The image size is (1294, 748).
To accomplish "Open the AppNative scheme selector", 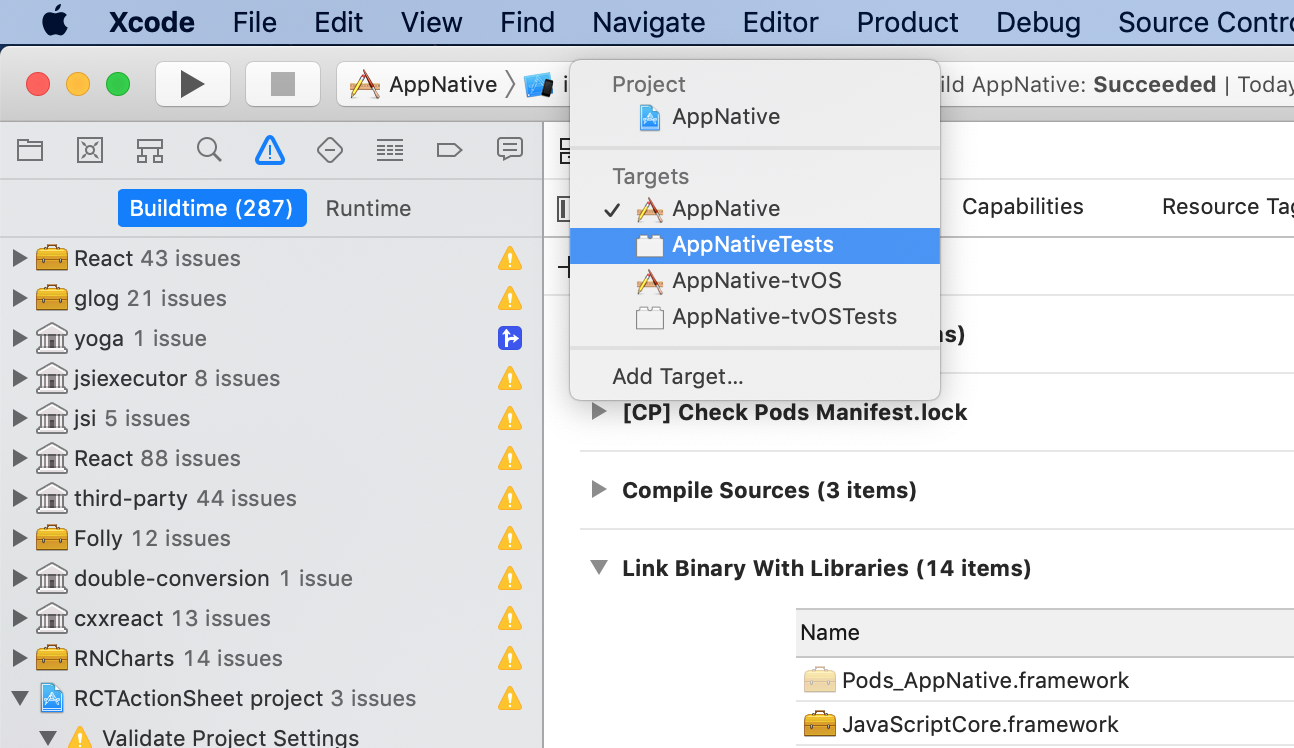I will (x=423, y=85).
